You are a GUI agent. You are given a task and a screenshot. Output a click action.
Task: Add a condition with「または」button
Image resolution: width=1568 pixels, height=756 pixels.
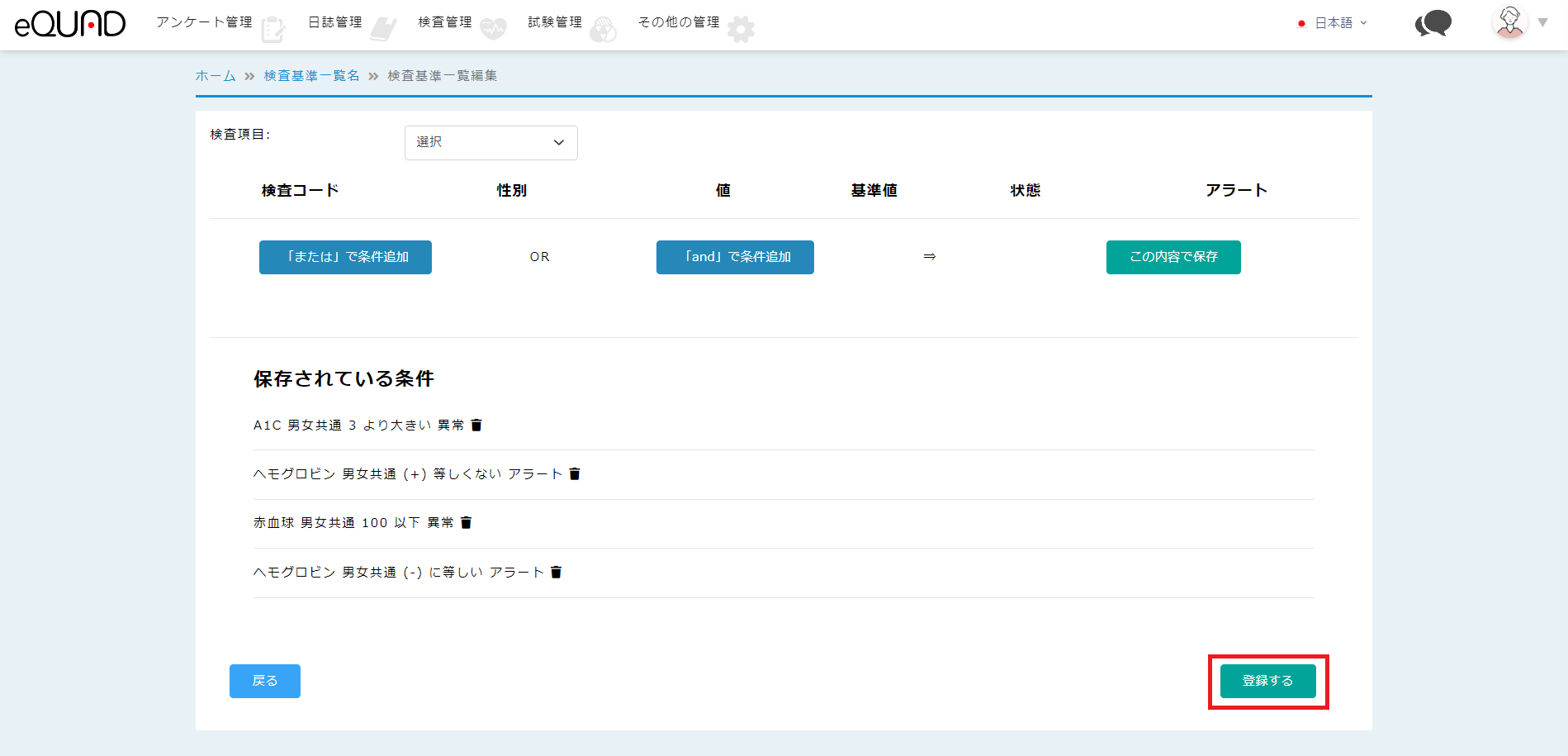(x=345, y=257)
